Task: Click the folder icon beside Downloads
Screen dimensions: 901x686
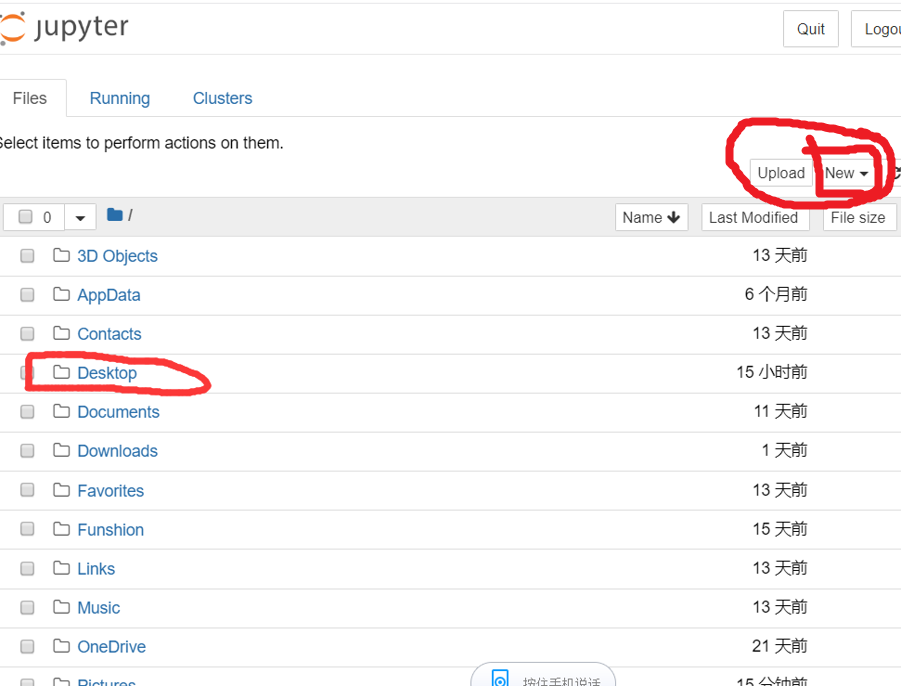Action: point(61,450)
